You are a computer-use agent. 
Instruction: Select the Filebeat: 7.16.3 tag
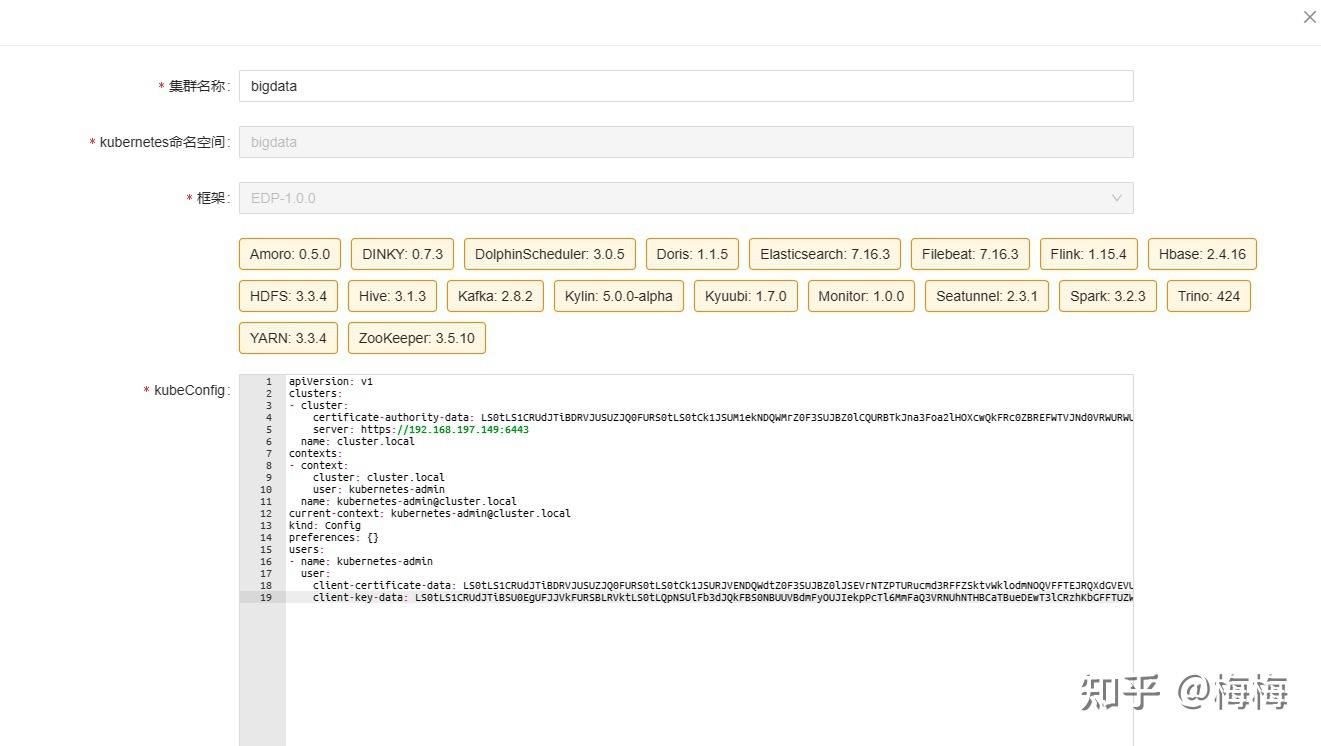[970, 254]
